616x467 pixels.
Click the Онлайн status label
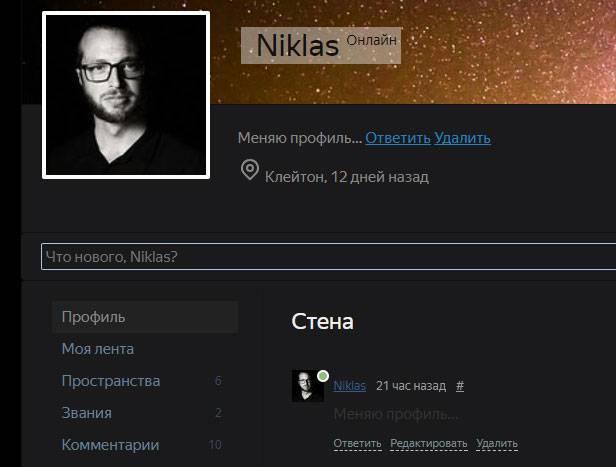pyautogui.click(x=372, y=40)
